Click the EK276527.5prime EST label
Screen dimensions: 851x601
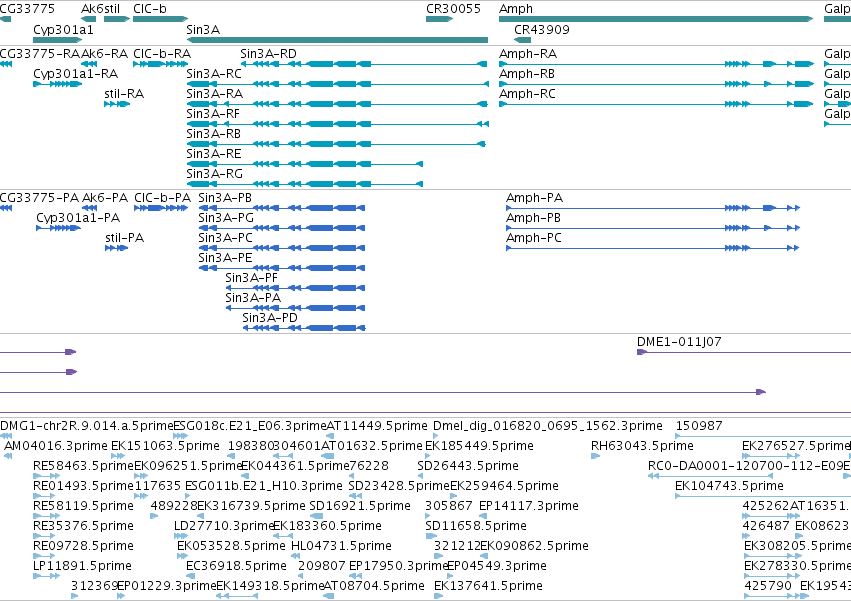796,446
